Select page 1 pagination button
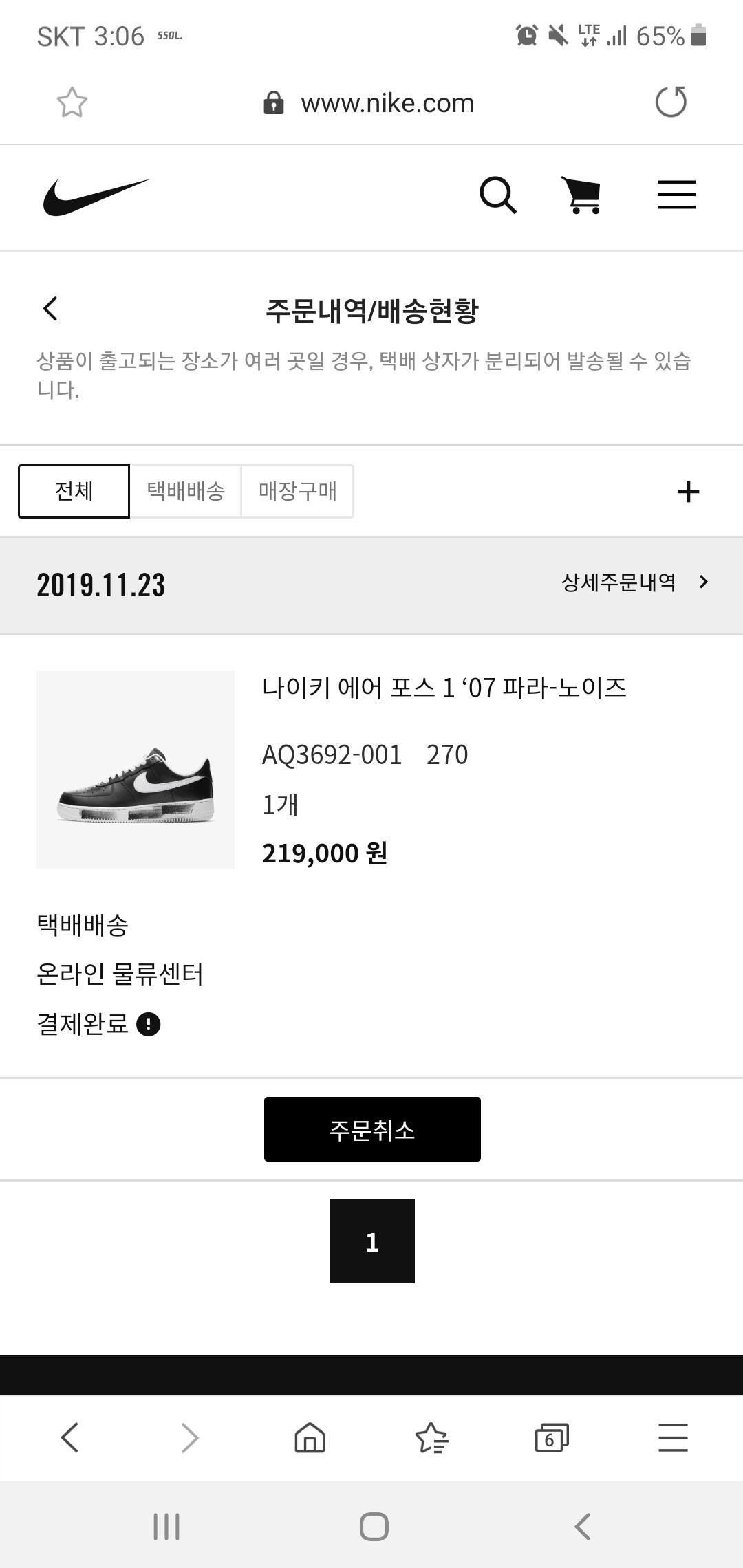This screenshot has height=1568, width=743. point(372,1241)
